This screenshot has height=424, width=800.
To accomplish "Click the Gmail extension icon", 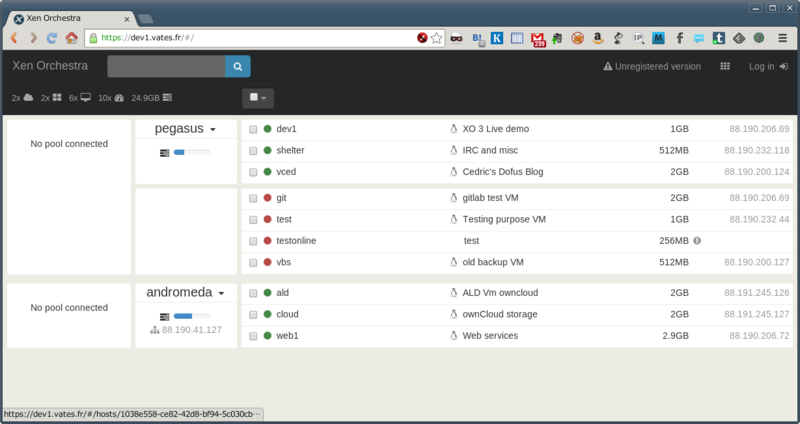I will pos(538,39).
